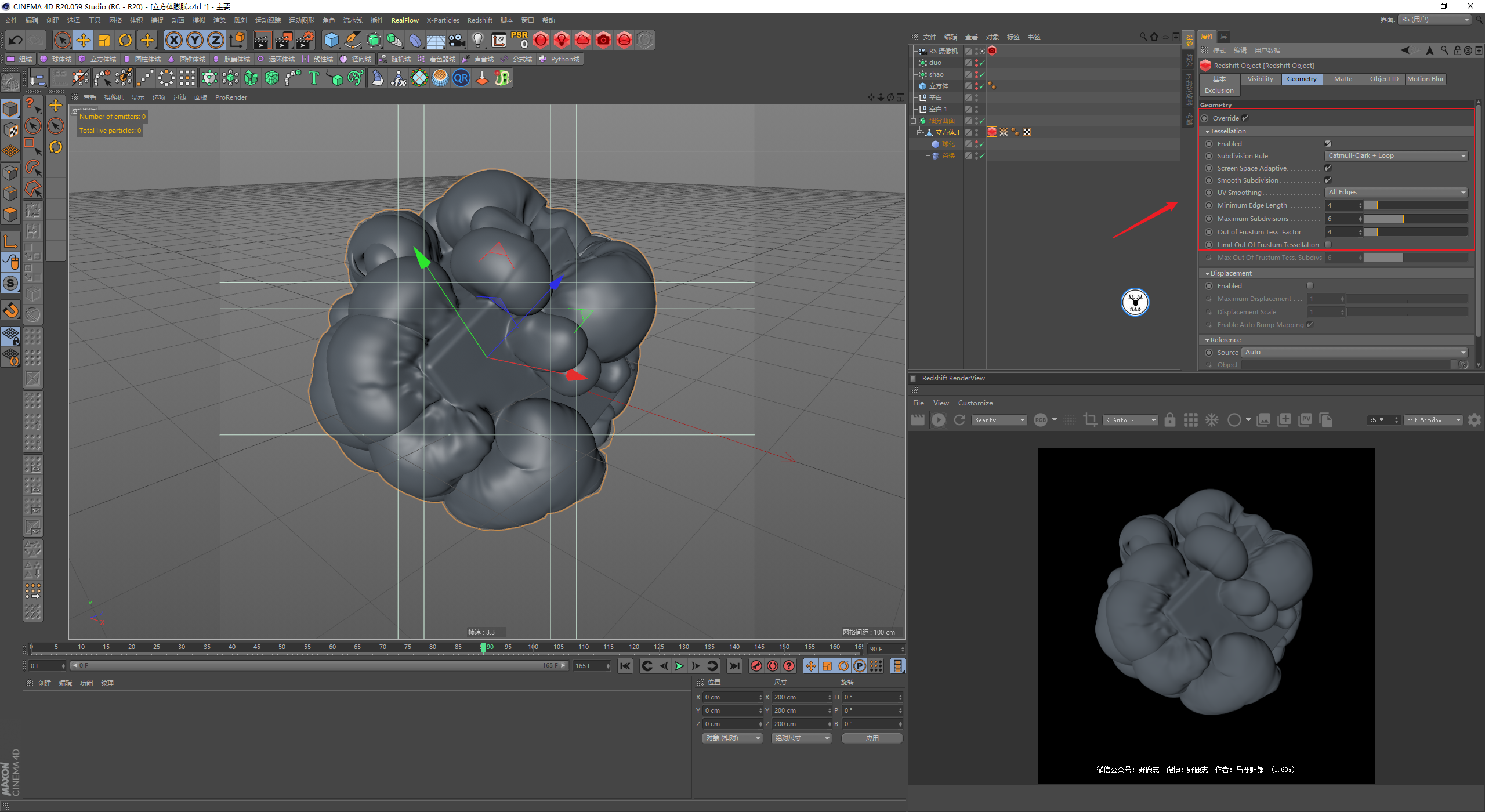Play the timeline animation forward
The height and width of the screenshot is (812, 1485).
(x=679, y=666)
